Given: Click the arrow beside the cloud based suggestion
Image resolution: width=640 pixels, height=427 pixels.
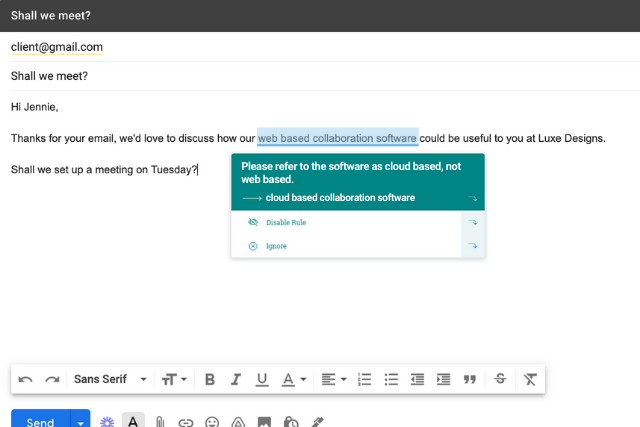Looking at the screenshot, I should [473, 198].
